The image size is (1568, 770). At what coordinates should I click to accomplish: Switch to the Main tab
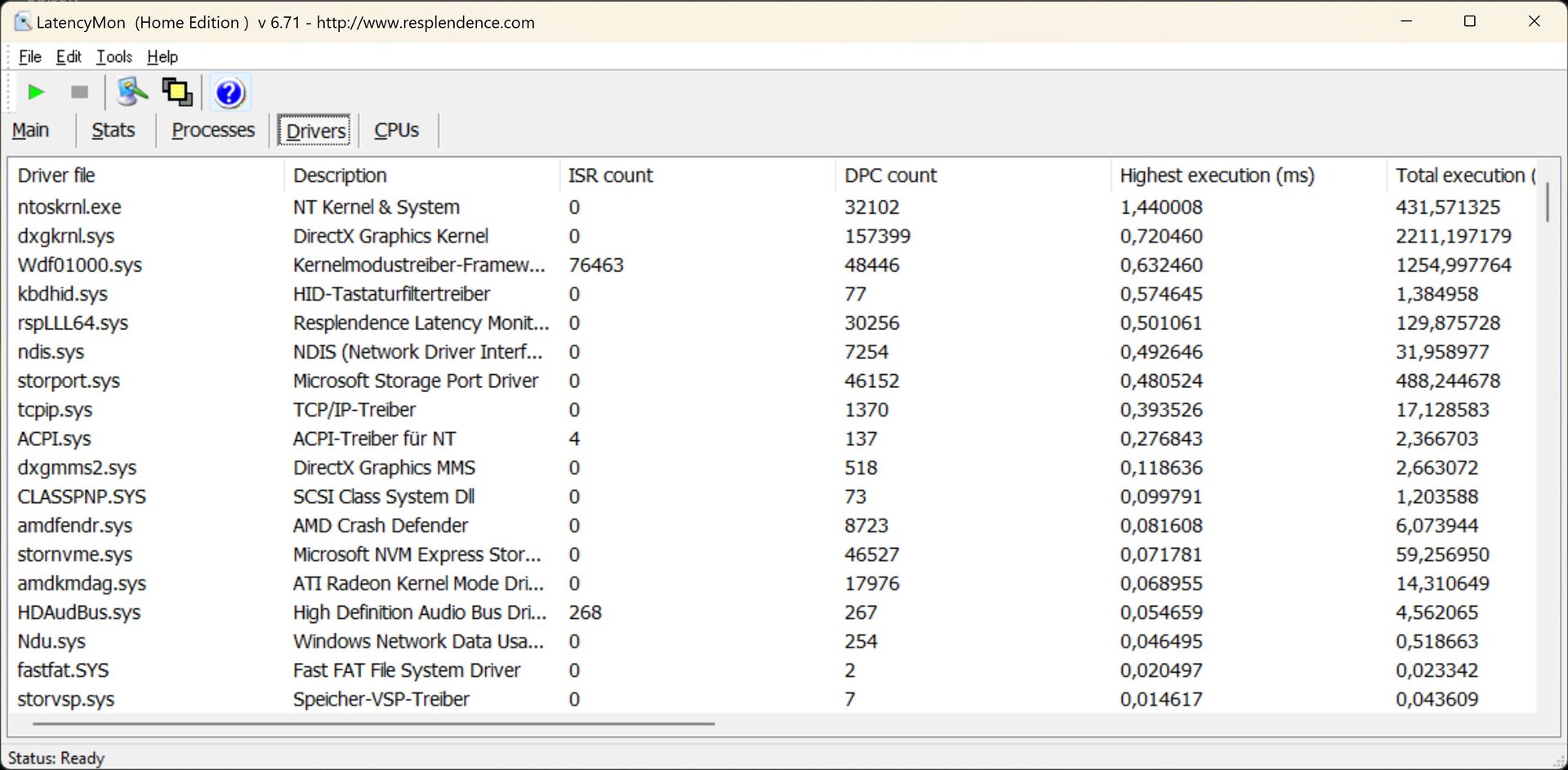tap(31, 131)
